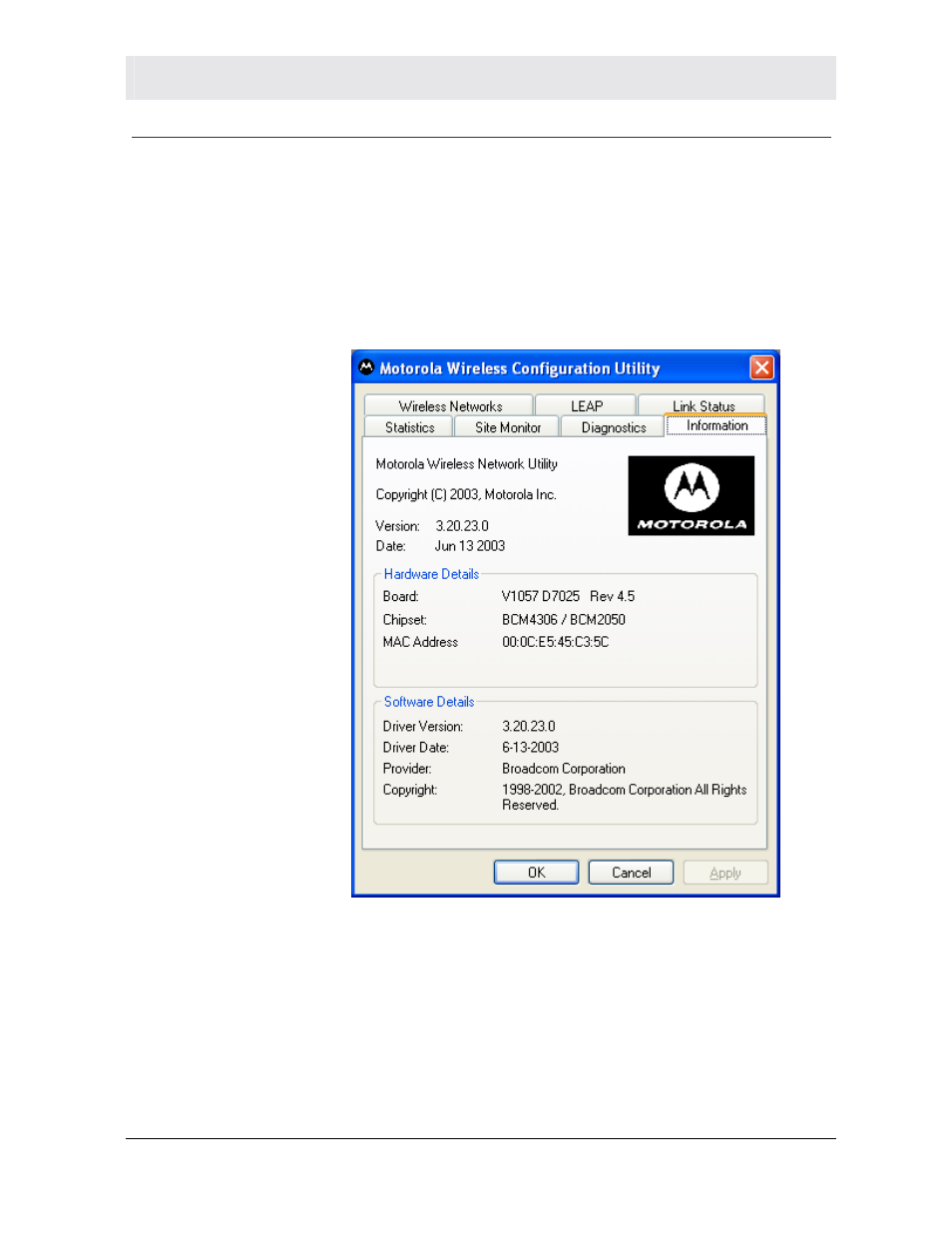The width and height of the screenshot is (952, 1233).
Task: Click the Software Details group label
Action: (429, 702)
